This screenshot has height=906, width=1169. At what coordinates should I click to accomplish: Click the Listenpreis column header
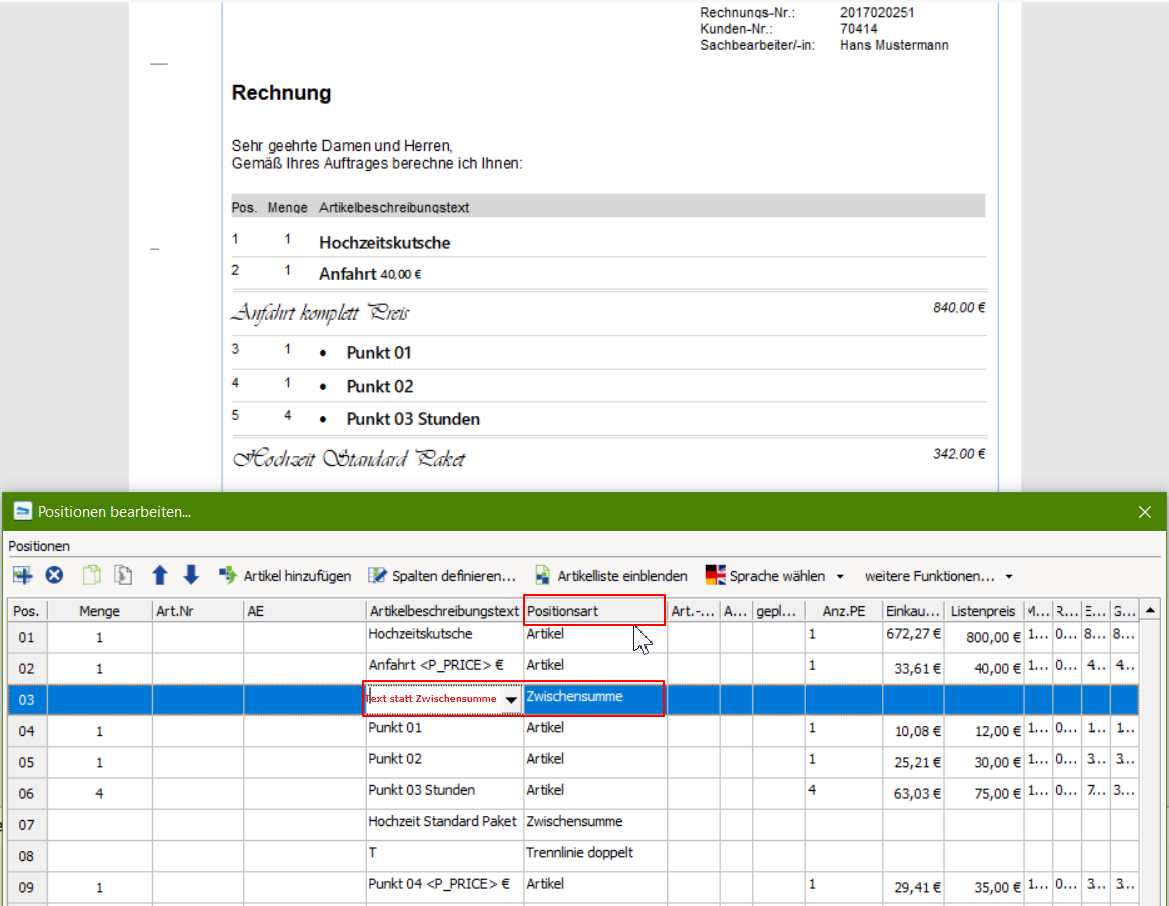[983, 611]
